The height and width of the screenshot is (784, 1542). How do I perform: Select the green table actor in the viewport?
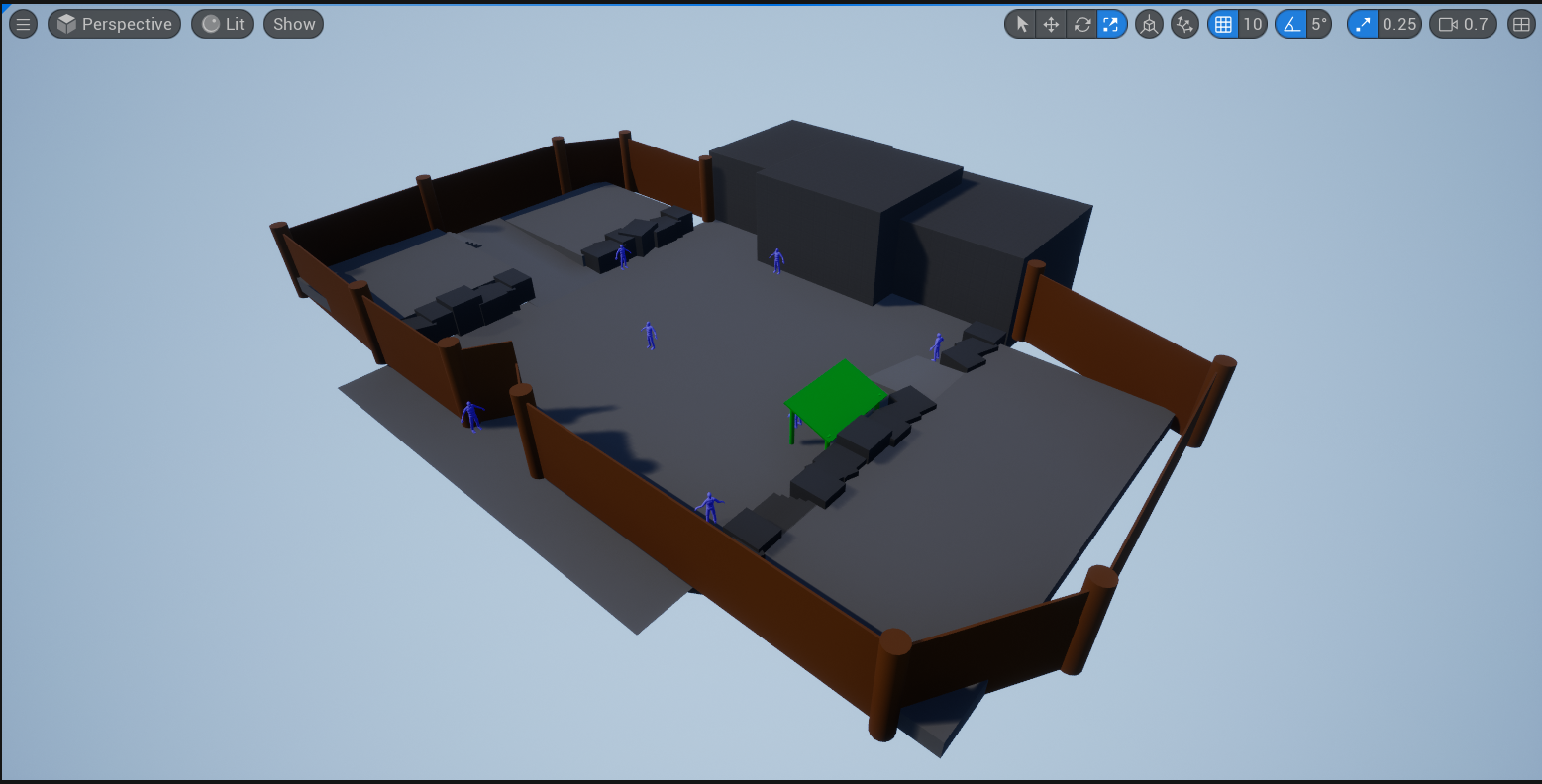835,396
